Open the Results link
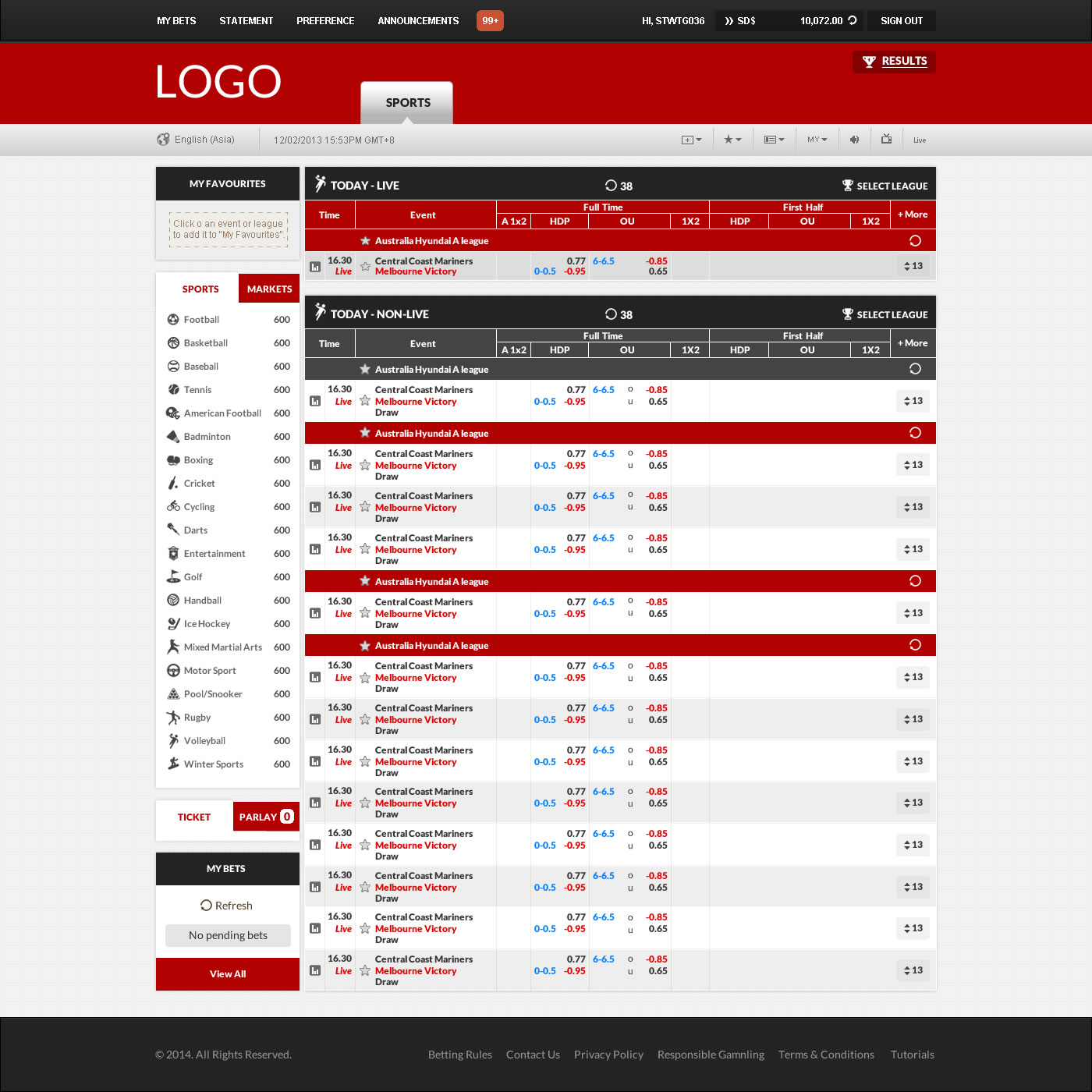This screenshot has height=1092, width=1092. [894, 62]
